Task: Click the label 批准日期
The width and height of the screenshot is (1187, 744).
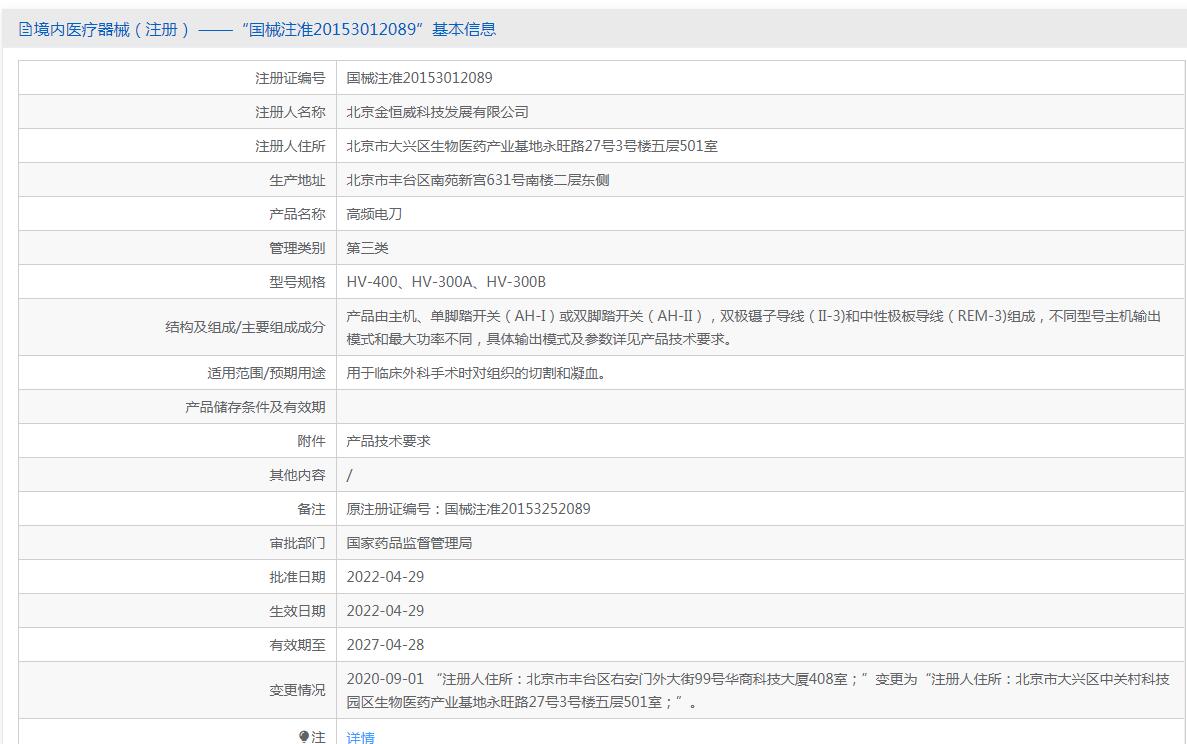Action: click(x=297, y=577)
